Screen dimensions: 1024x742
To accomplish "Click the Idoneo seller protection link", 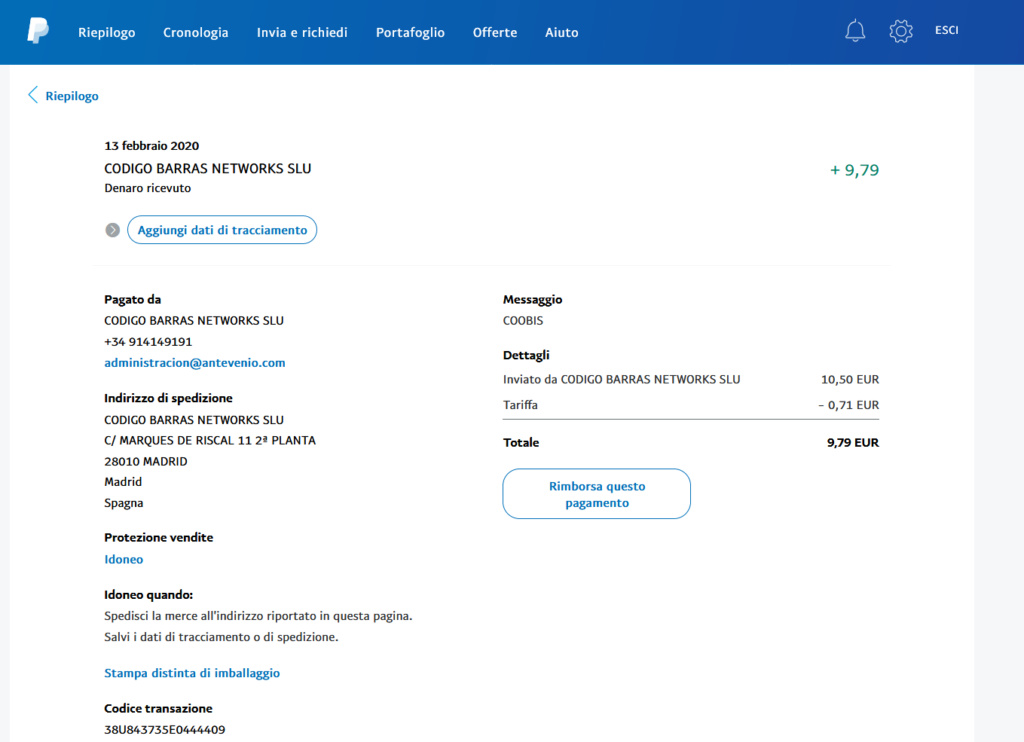I will (x=123, y=559).
